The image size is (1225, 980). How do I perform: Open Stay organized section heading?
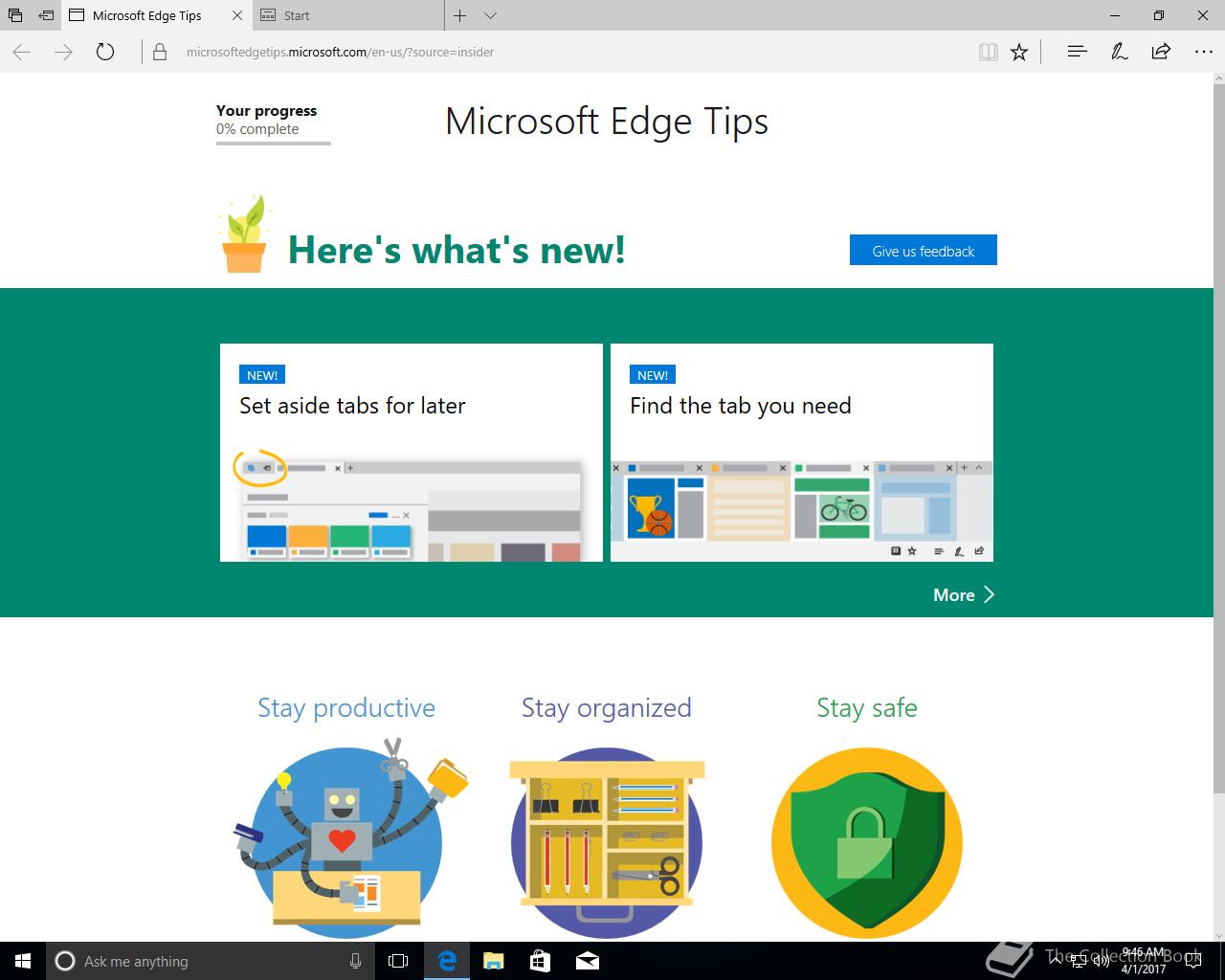[x=607, y=708]
